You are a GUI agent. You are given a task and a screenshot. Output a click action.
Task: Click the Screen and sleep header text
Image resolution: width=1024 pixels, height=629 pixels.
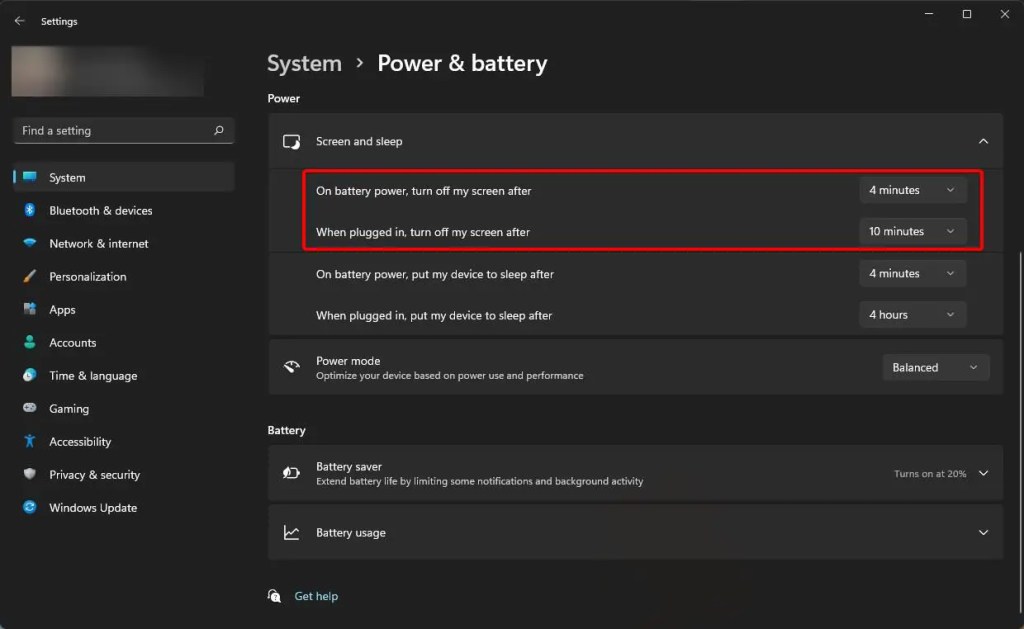point(359,141)
